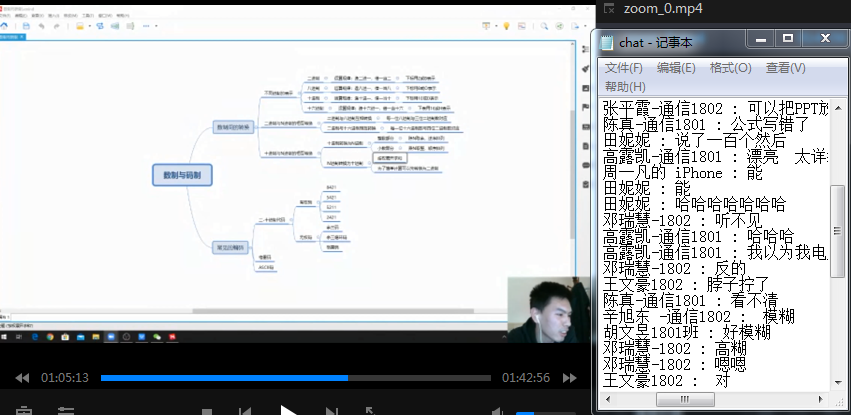
Task: Click the stop button in the video player
Action: [x=207, y=412]
